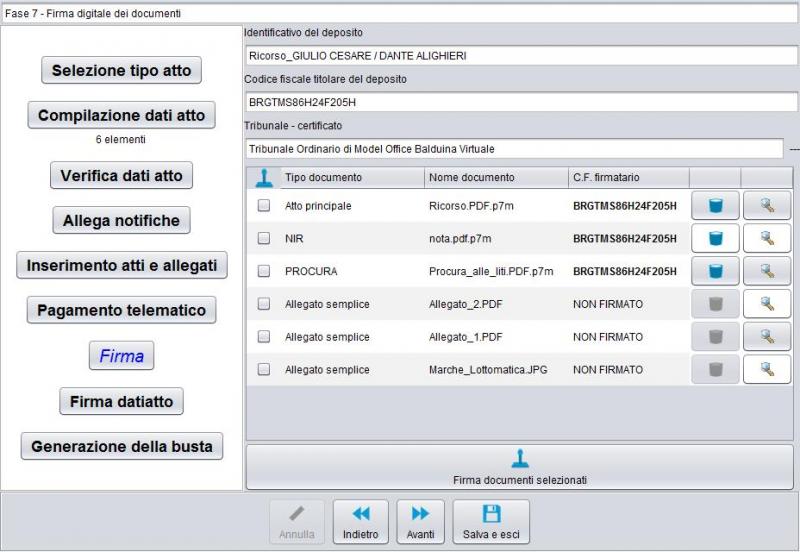Preview Marche_Lottomatica.JPG with magnifier icon

point(767,369)
